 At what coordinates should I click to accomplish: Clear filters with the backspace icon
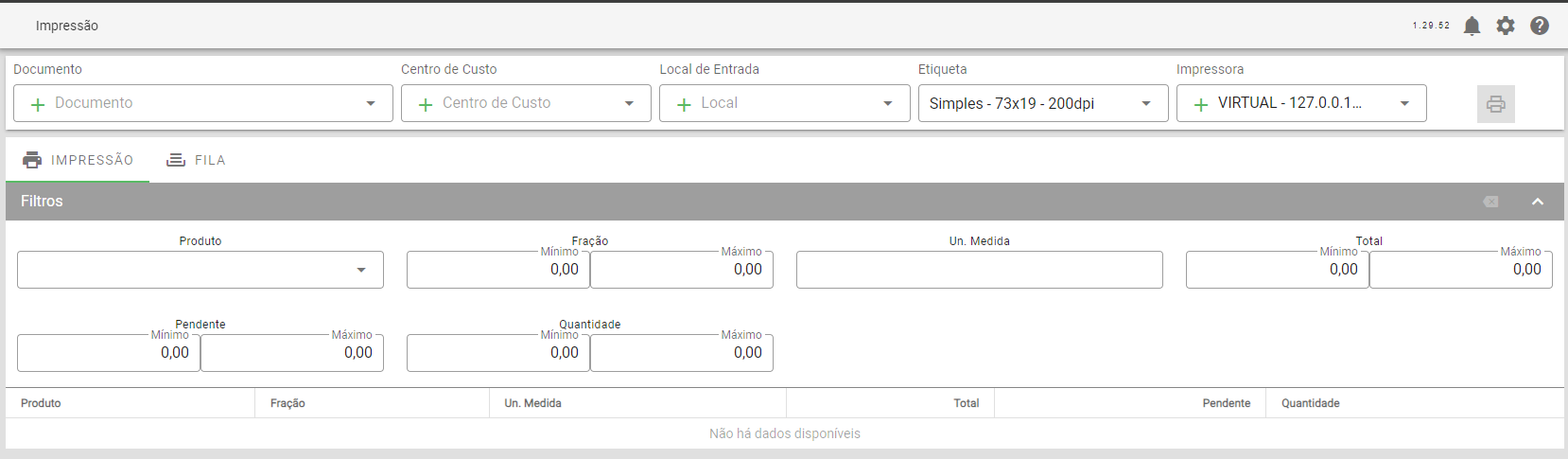coord(1490,202)
